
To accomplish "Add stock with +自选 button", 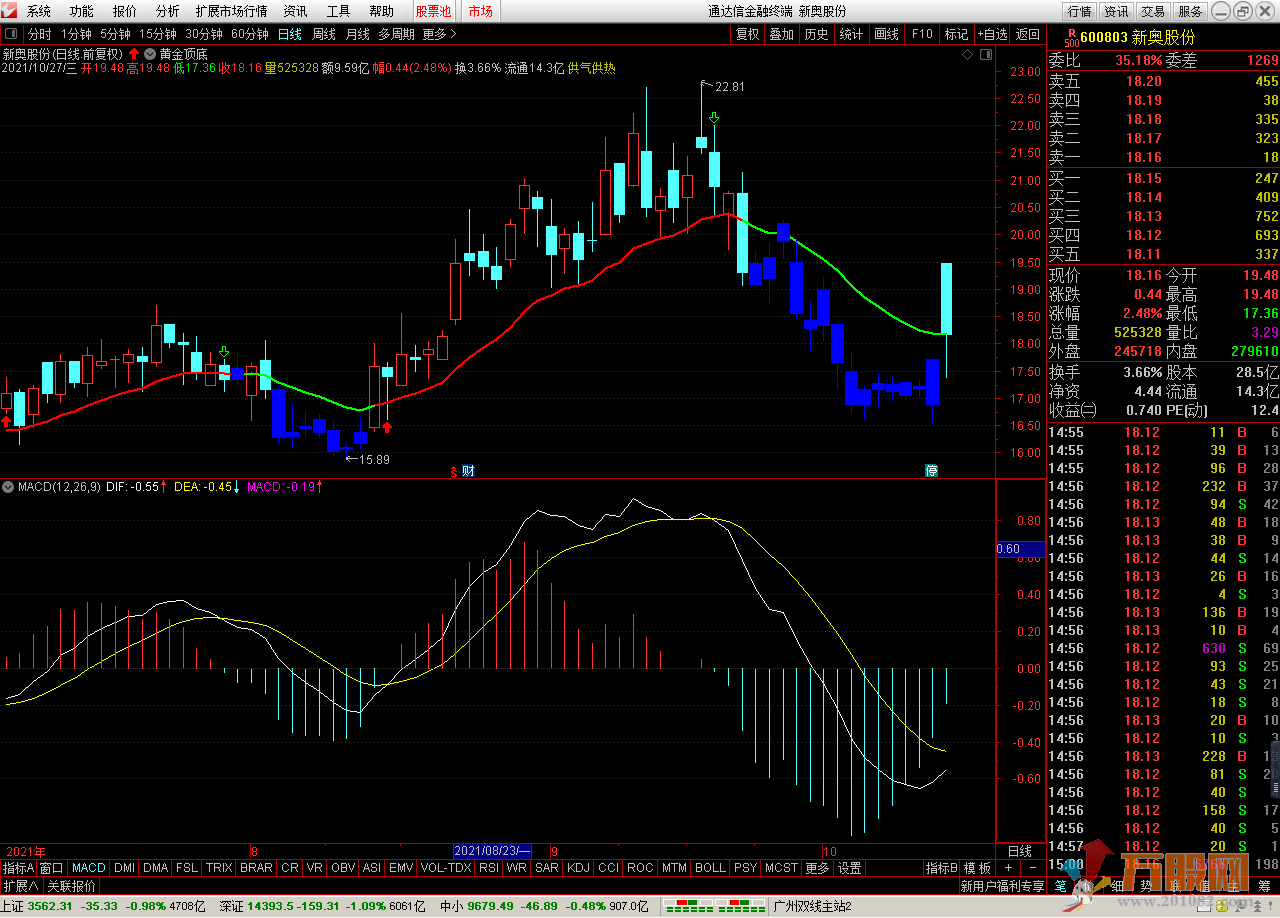I will pos(993,34).
